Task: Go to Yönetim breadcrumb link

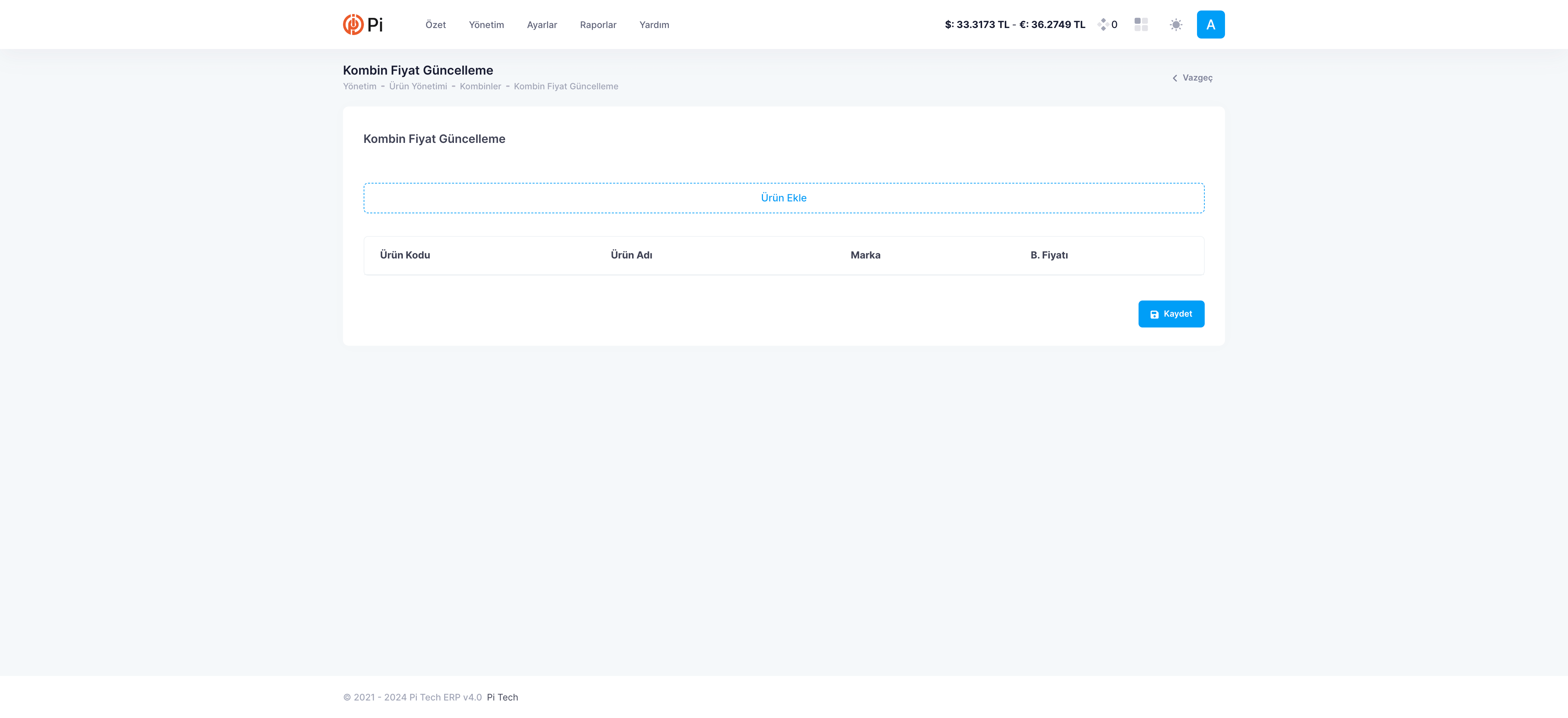Action: [359, 87]
